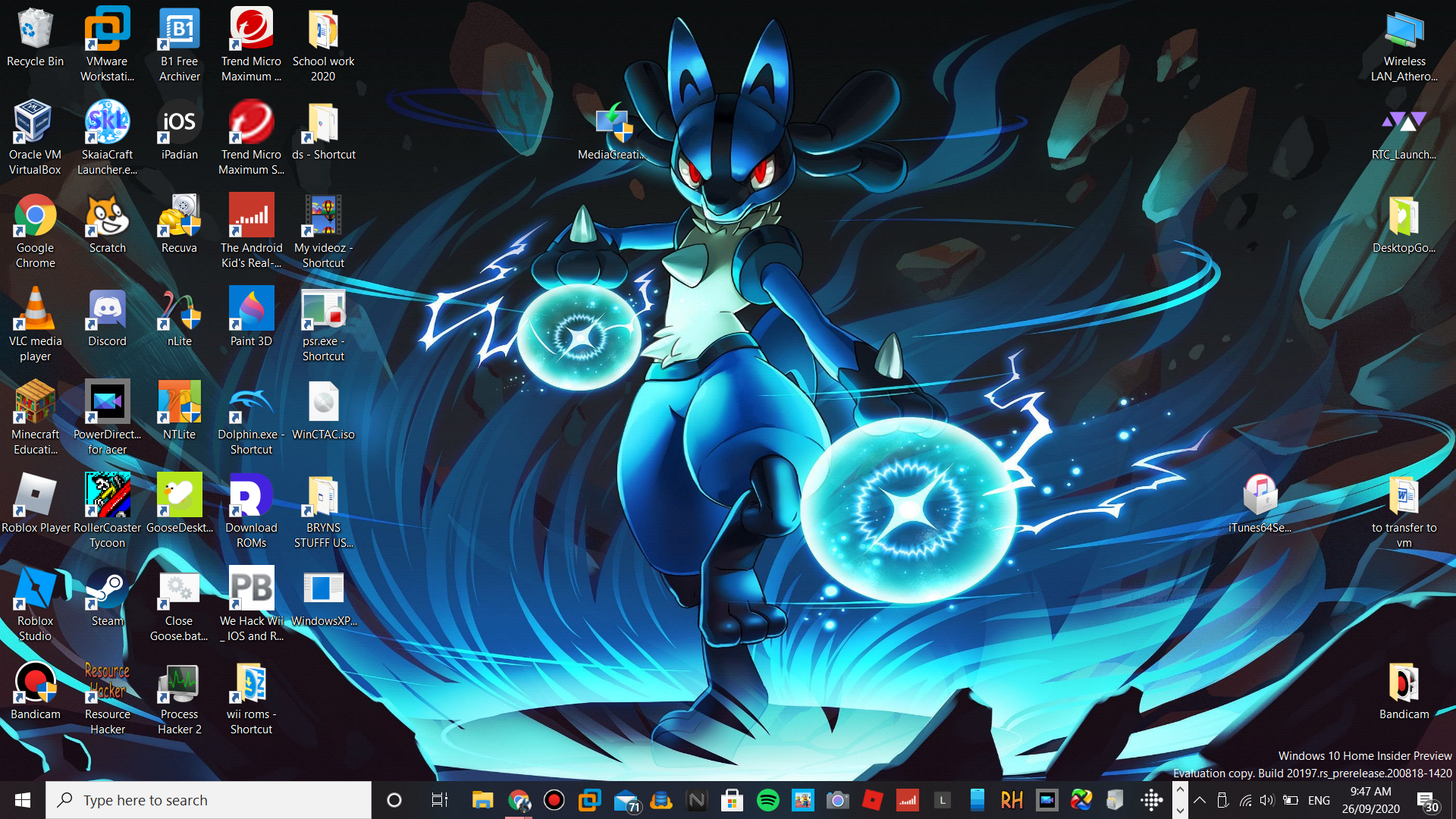Select the MediaCreation tool icon
1456x819 pixels.
click(x=611, y=130)
